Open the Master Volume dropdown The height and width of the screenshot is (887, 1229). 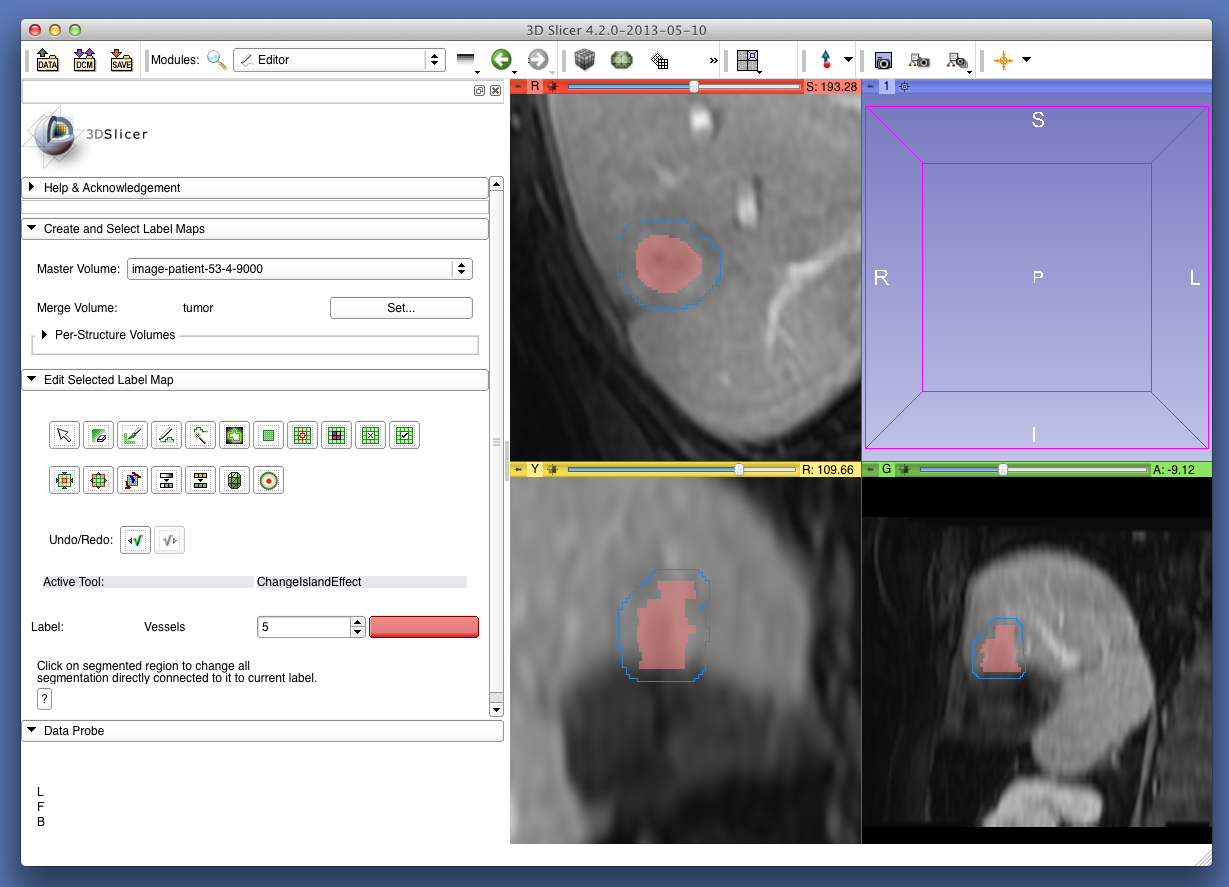click(x=299, y=269)
